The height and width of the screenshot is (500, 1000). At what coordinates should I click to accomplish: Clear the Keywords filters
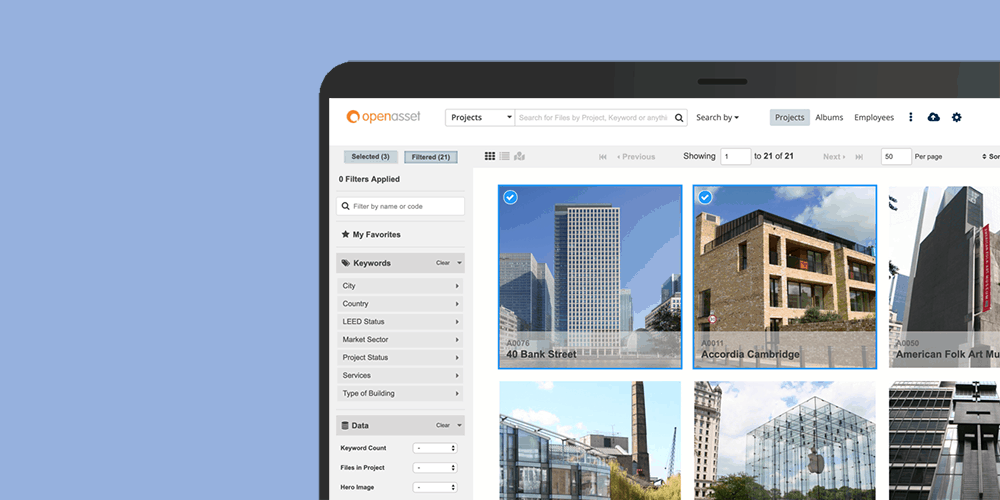pyautogui.click(x=443, y=263)
